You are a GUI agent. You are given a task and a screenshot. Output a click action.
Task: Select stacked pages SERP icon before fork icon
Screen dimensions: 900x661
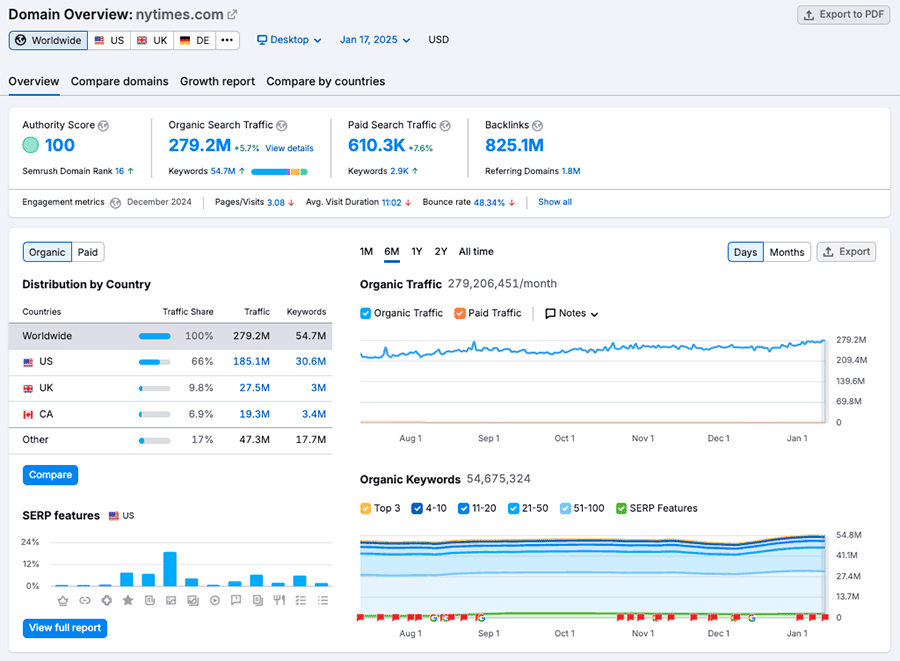[x=258, y=600]
